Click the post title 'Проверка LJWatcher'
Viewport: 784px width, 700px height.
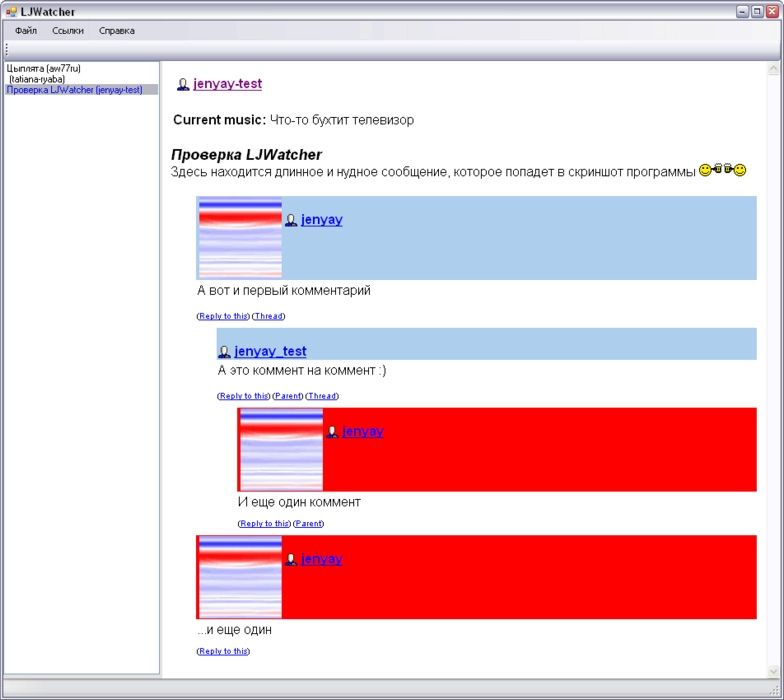pyautogui.click(x=246, y=154)
